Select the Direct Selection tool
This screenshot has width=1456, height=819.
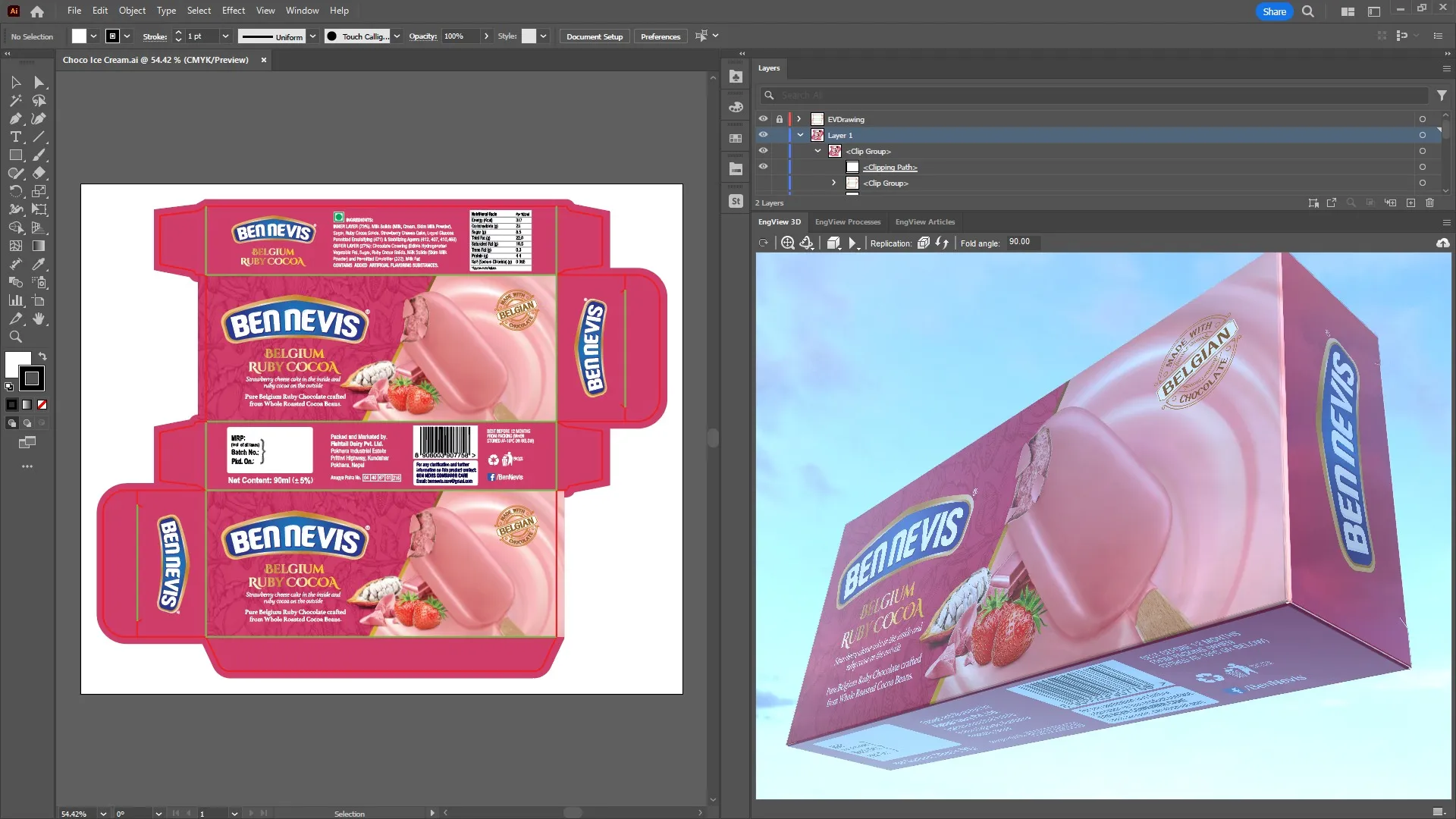click(x=39, y=82)
